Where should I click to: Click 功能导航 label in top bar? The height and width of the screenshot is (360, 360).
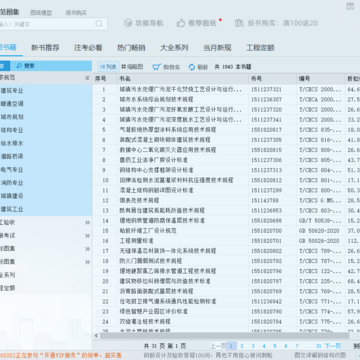[x=149, y=23]
